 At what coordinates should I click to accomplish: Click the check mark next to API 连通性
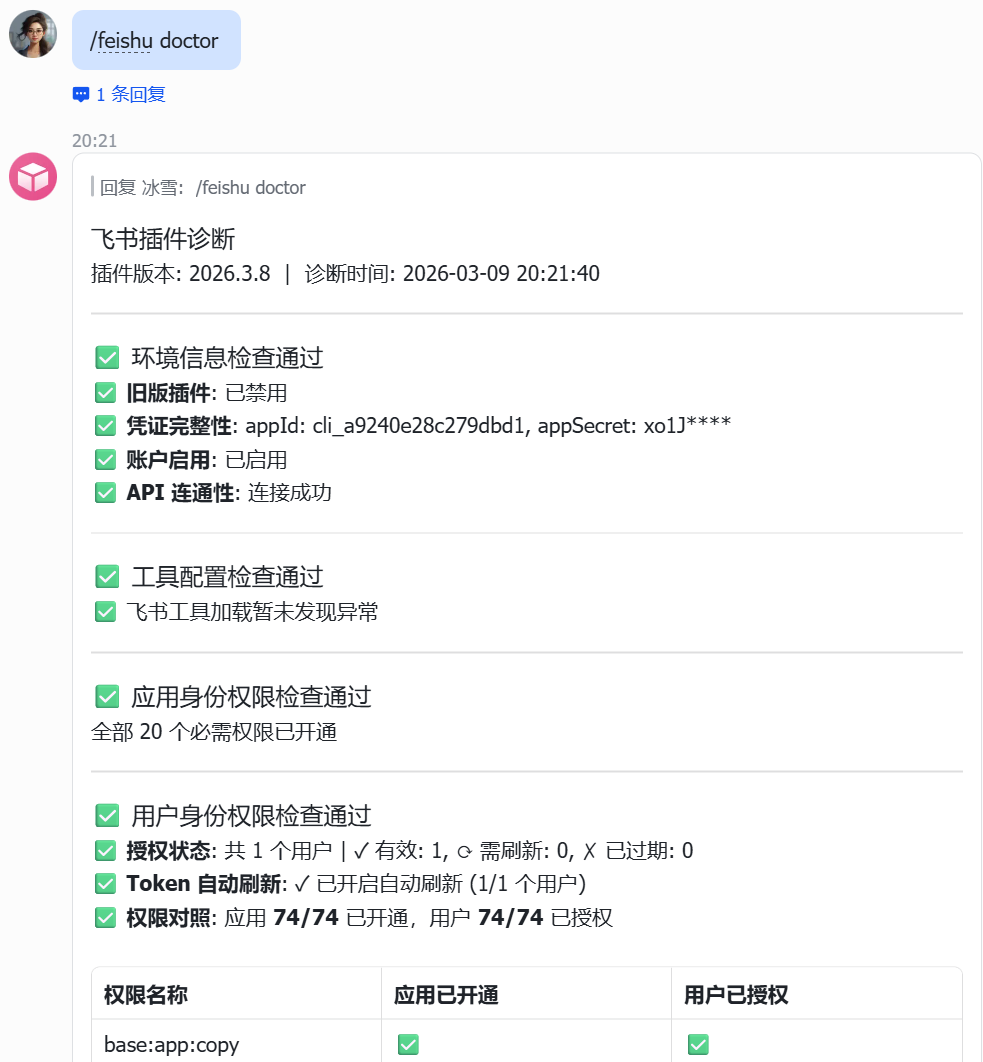[106, 492]
